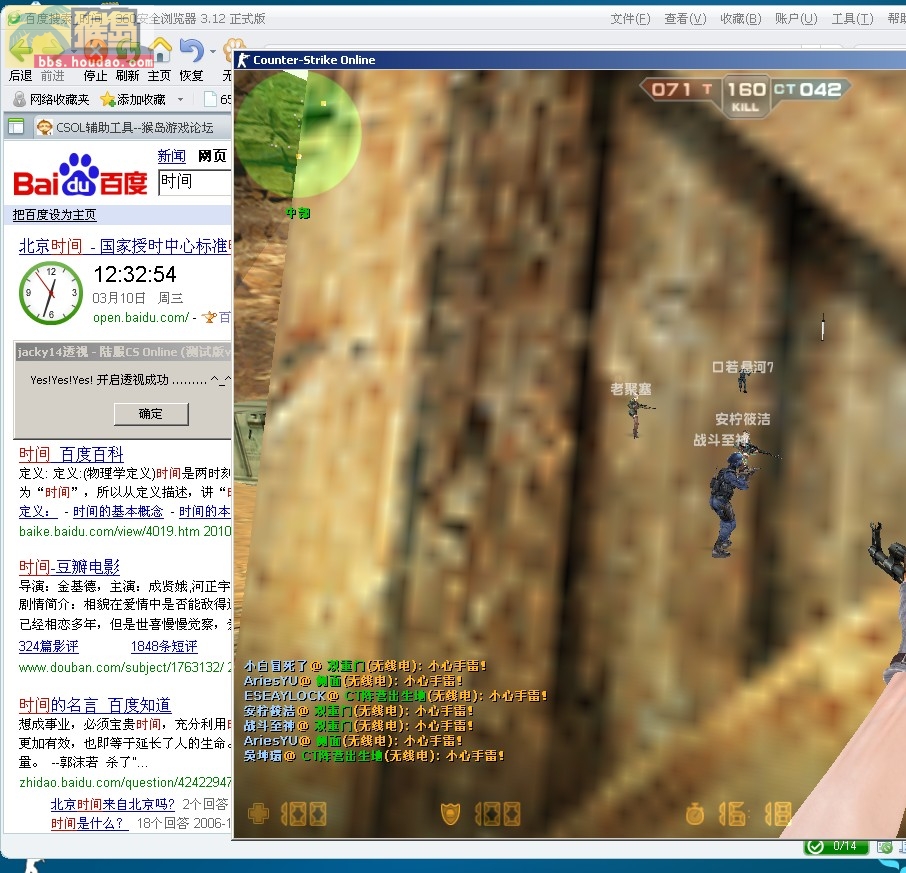The image size is (906, 873).
Task: Click the player name 安柠筱洁 above the soldier
Action: [742, 419]
